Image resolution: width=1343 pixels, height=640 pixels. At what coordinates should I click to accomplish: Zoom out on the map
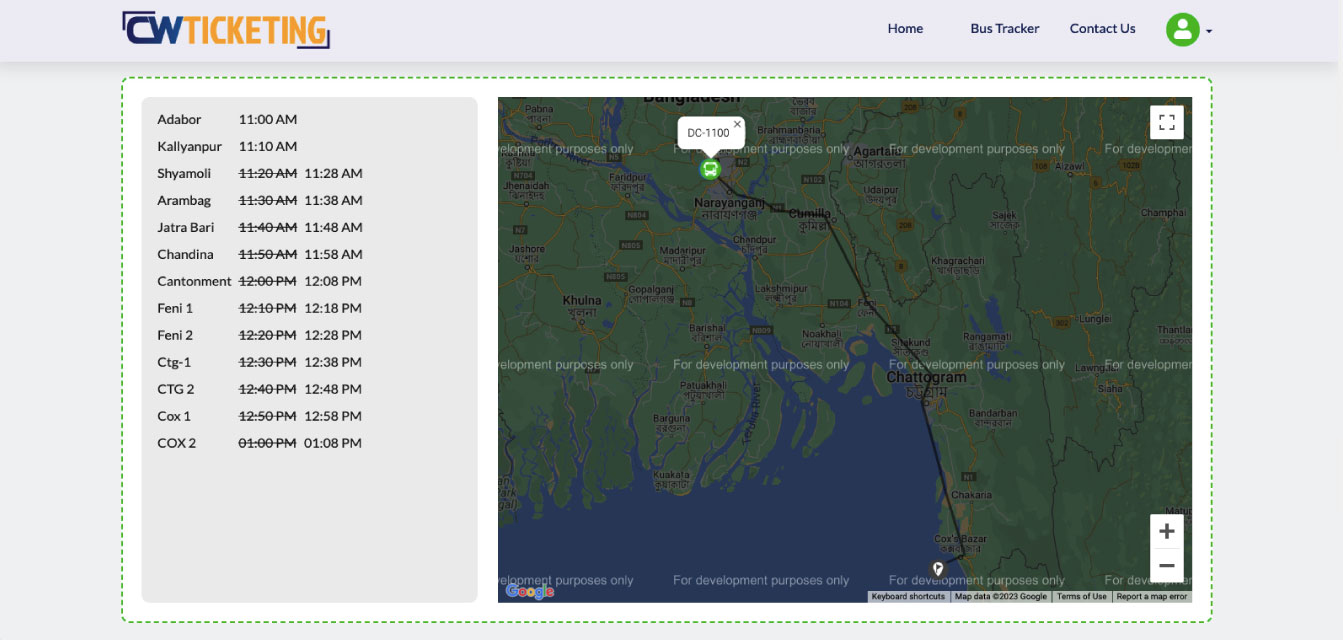(1166, 565)
